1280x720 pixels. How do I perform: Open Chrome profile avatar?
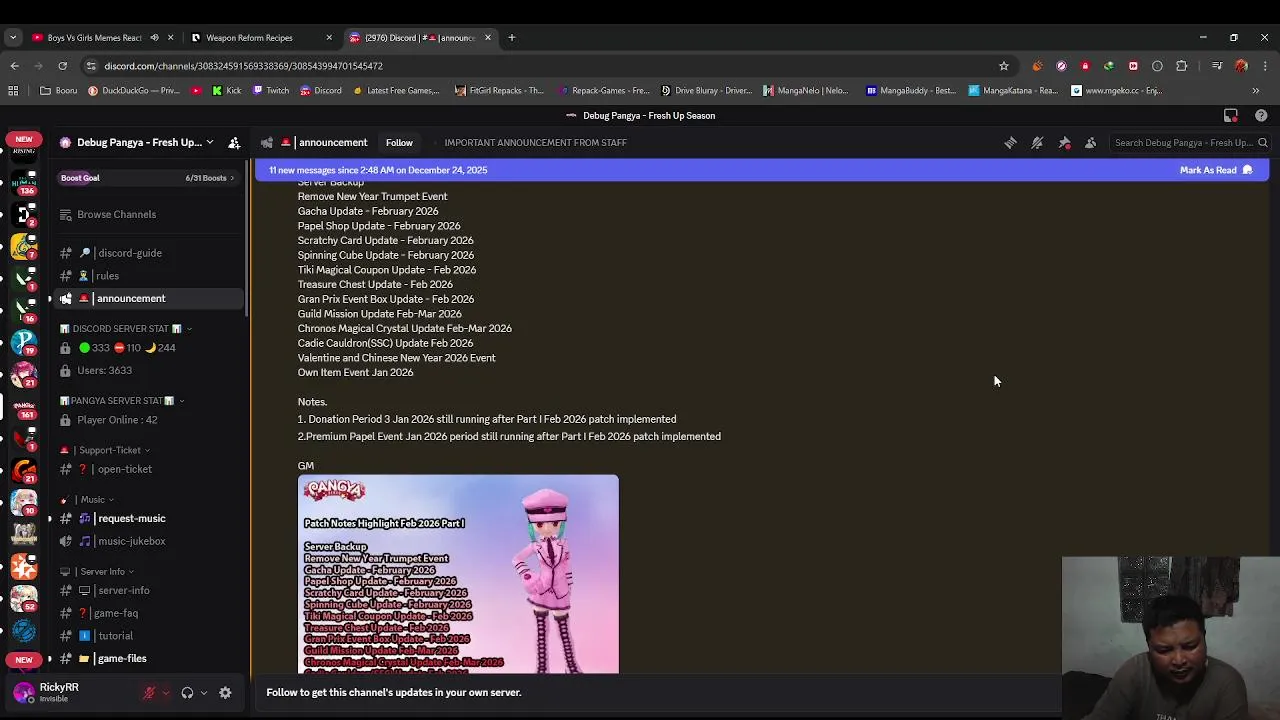click(x=1241, y=66)
